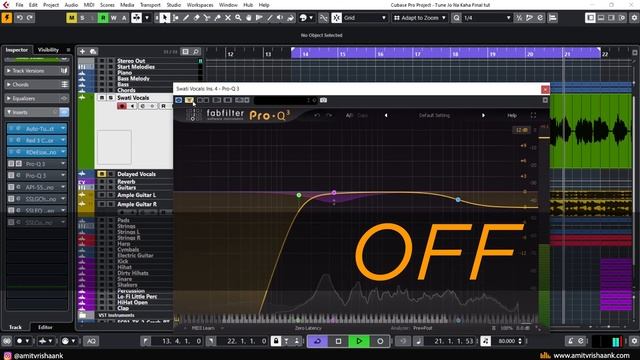Viewport: 640px width, 360px height.
Task: Go to next Pro-Q 3 preset
Action: [x=483, y=116]
